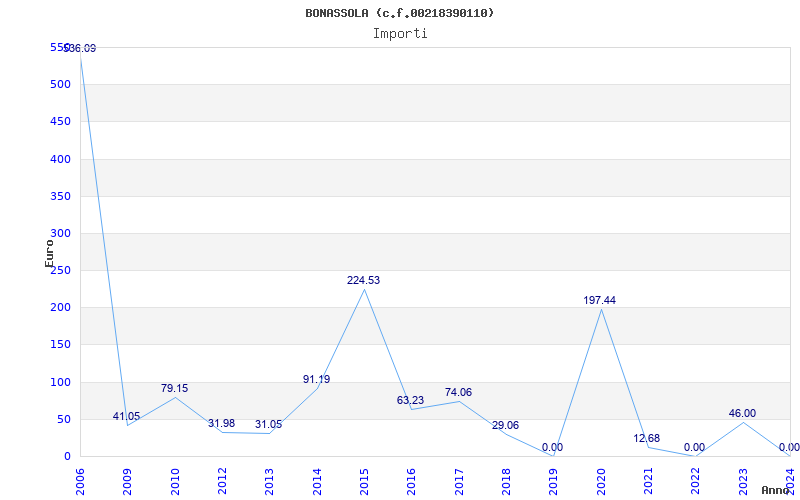This screenshot has height=500, width=800.
Task: Click the Importi subtitle
Action: click(400, 34)
